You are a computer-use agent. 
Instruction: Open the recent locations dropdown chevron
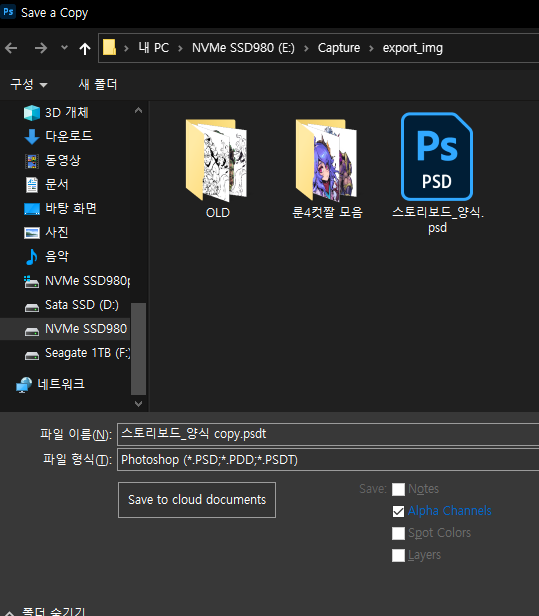(x=64, y=48)
